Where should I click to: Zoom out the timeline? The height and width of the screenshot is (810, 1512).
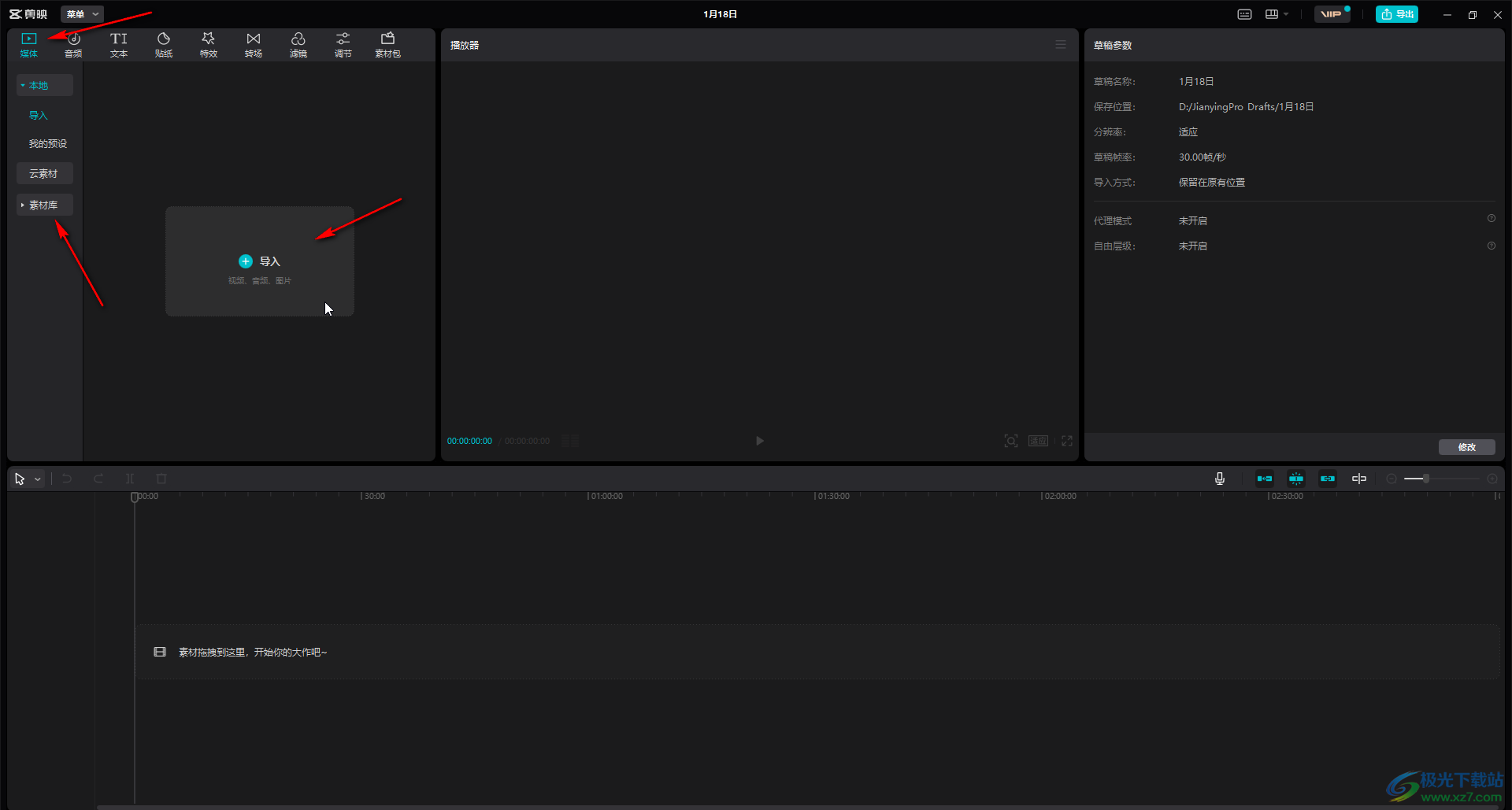(1392, 479)
